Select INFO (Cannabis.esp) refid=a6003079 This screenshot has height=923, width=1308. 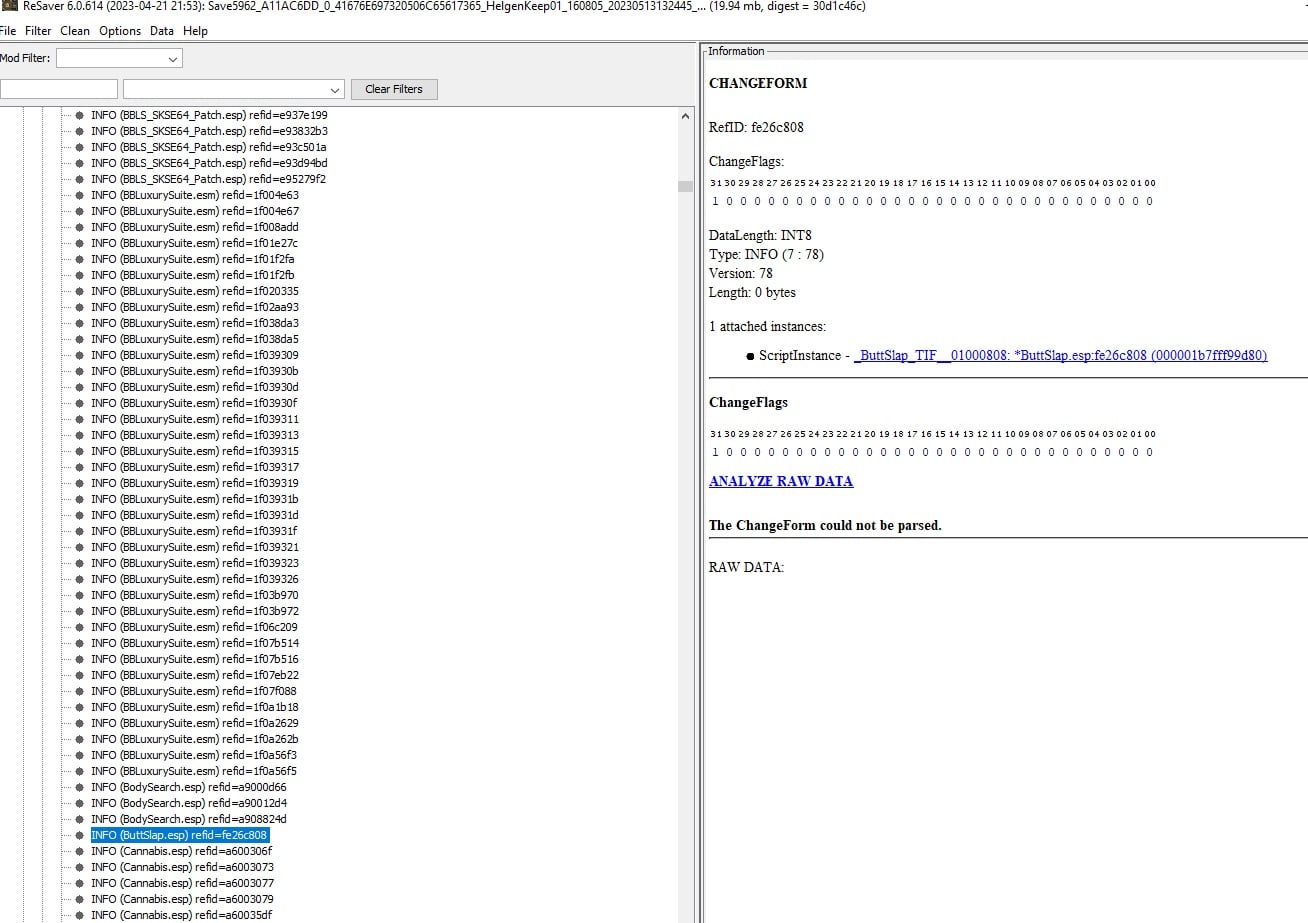tap(182, 899)
